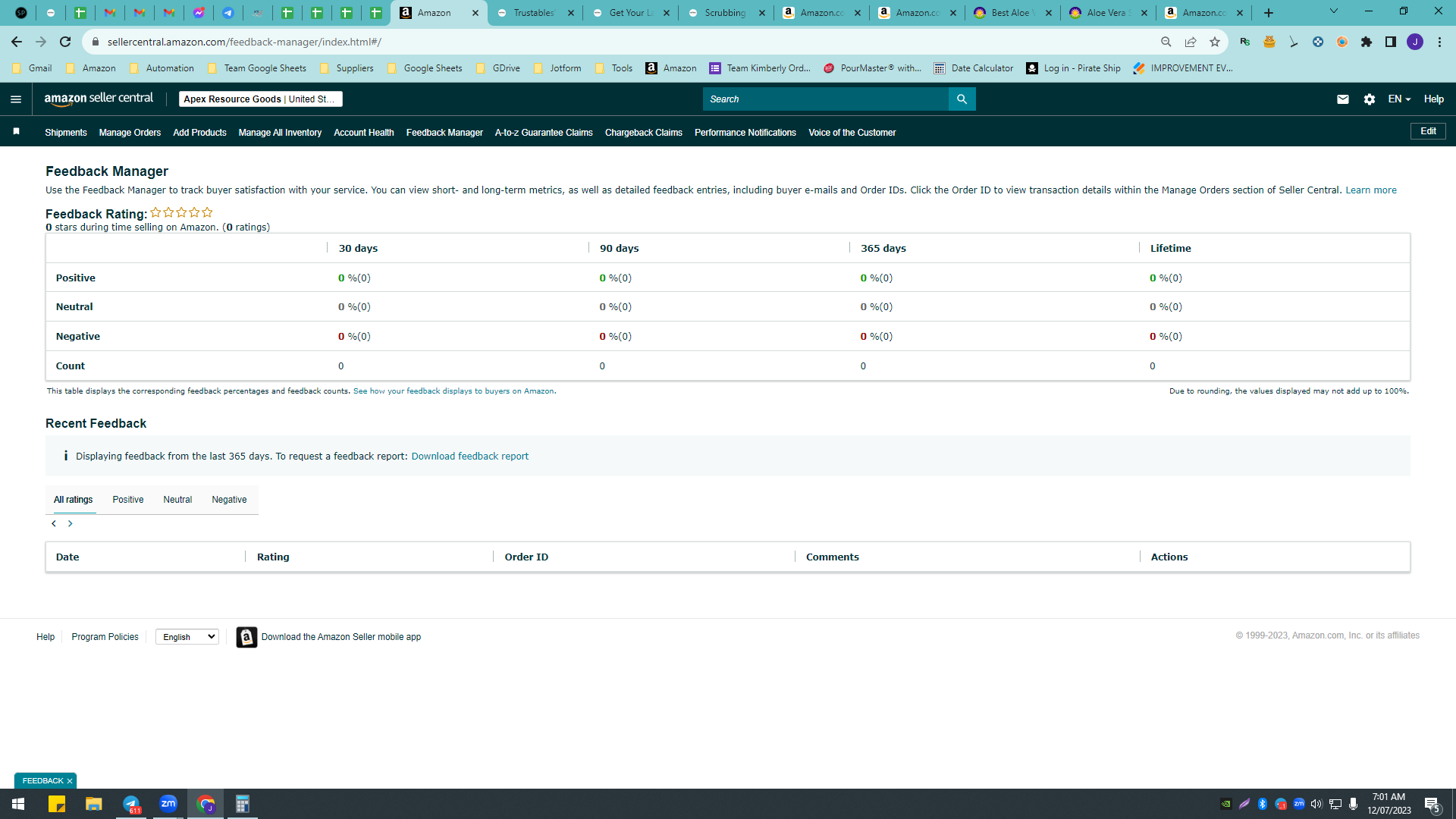Image resolution: width=1456 pixels, height=819 pixels.
Task: Open Add Products in nav bar
Action: click(x=199, y=133)
